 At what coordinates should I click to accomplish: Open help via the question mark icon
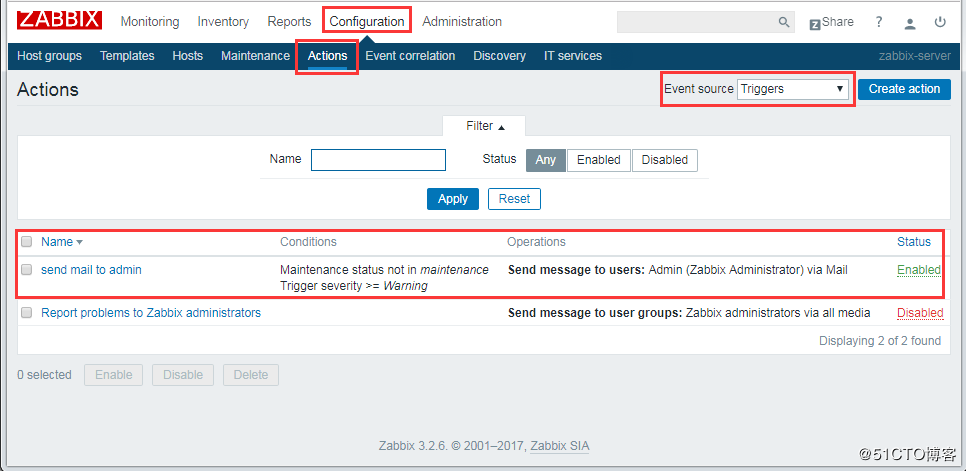pos(879,22)
